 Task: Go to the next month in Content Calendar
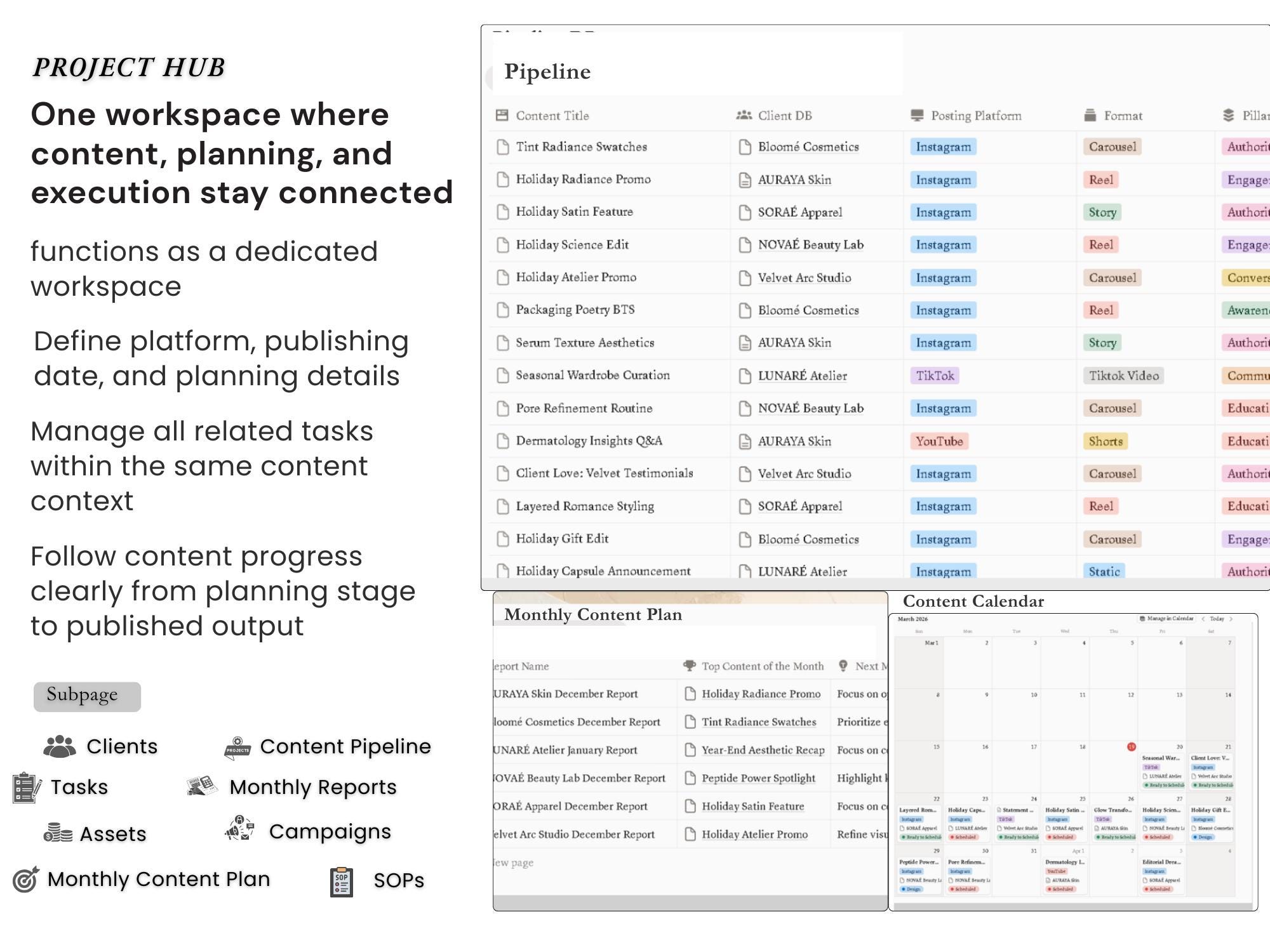point(1231,618)
